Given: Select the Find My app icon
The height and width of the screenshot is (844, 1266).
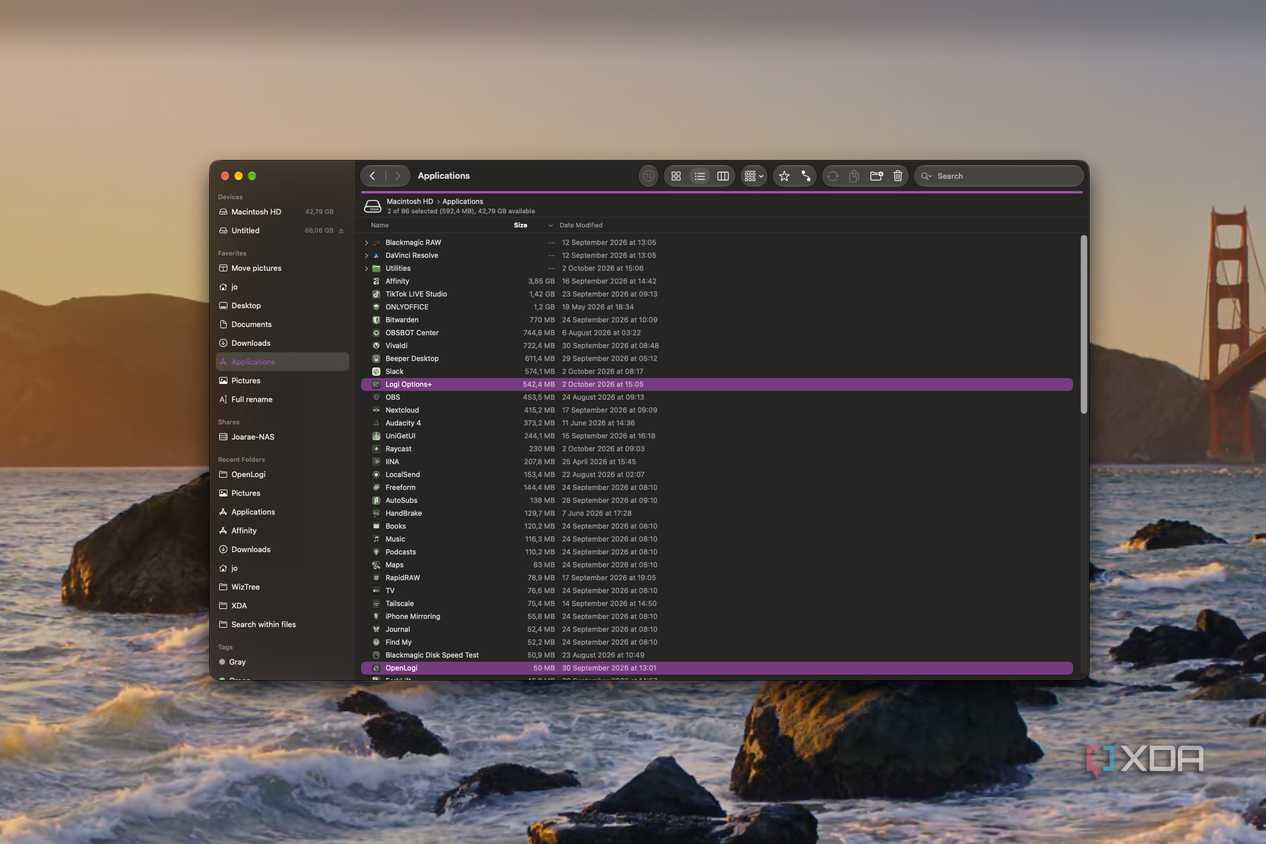Looking at the screenshot, I should click(376, 642).
